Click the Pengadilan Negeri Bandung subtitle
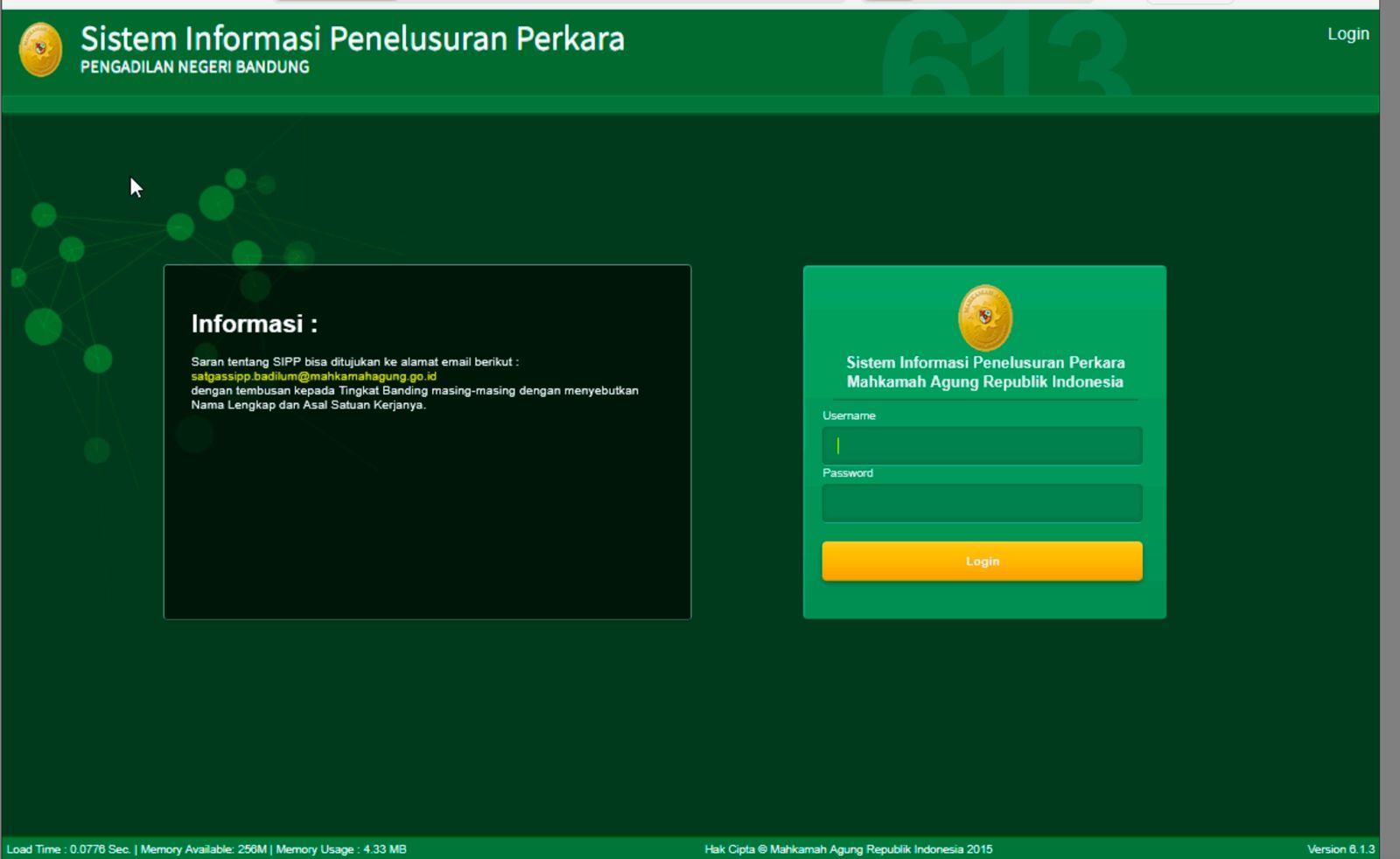This screenshot has height=859, width=1400. pos(194,67)
